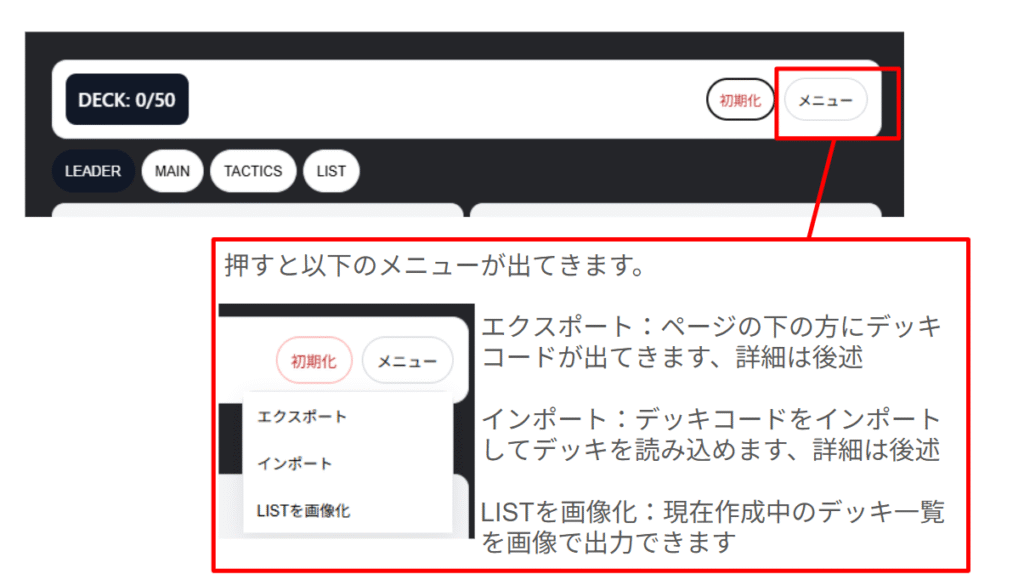
Task: Click the pink 初期化 button above the dropdown list
Action: [313, 360]
